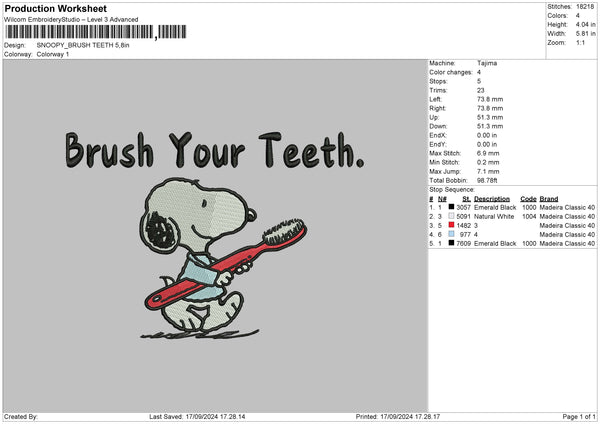Click the Max Stitch value '6.9 mm'

coord(488,153)
